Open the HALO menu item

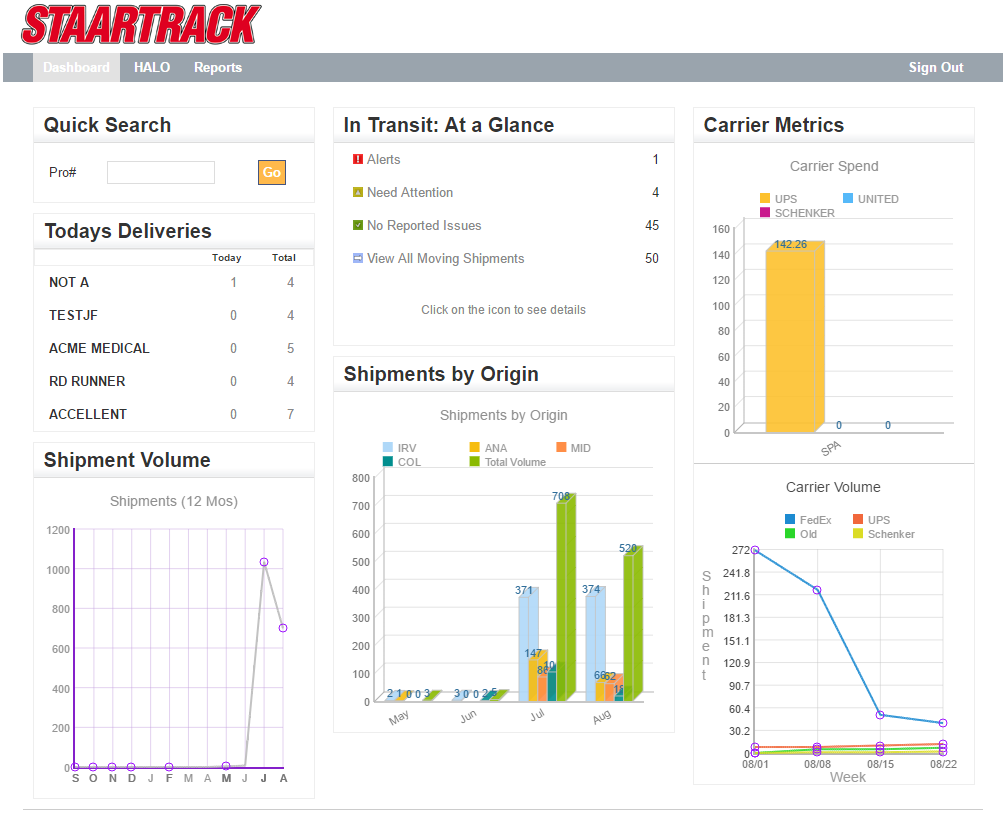(152, 68)
